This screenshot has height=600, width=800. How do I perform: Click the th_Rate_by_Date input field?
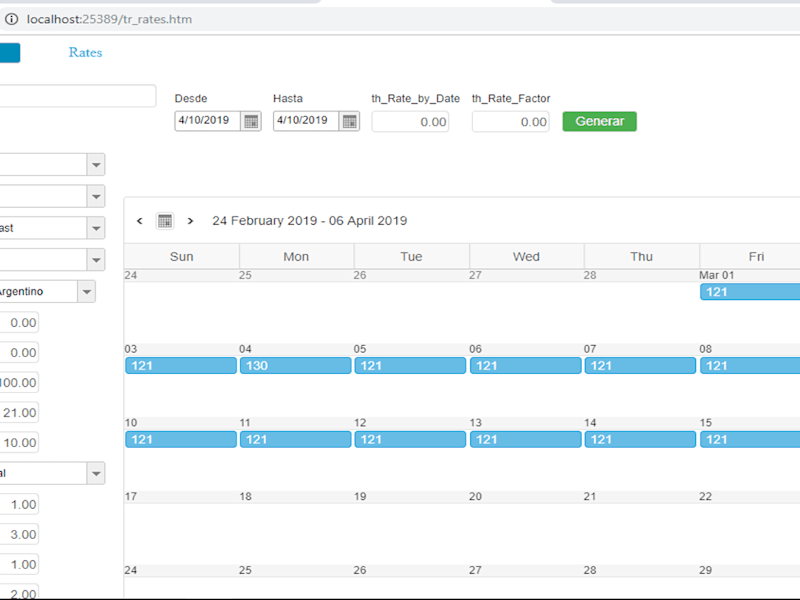[410, 122]
